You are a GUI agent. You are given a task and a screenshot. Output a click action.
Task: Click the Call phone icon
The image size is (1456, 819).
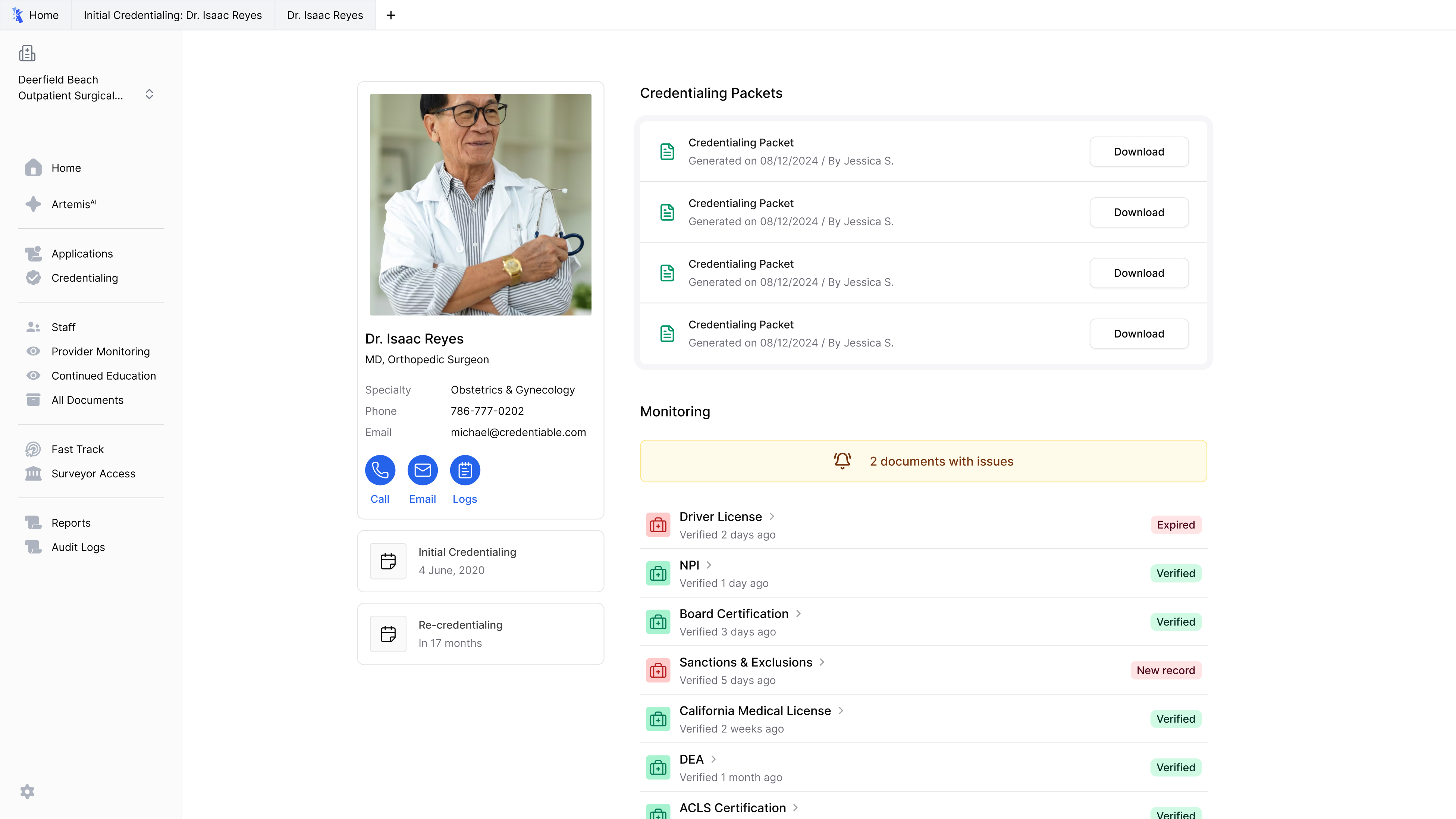click(380, 470)
